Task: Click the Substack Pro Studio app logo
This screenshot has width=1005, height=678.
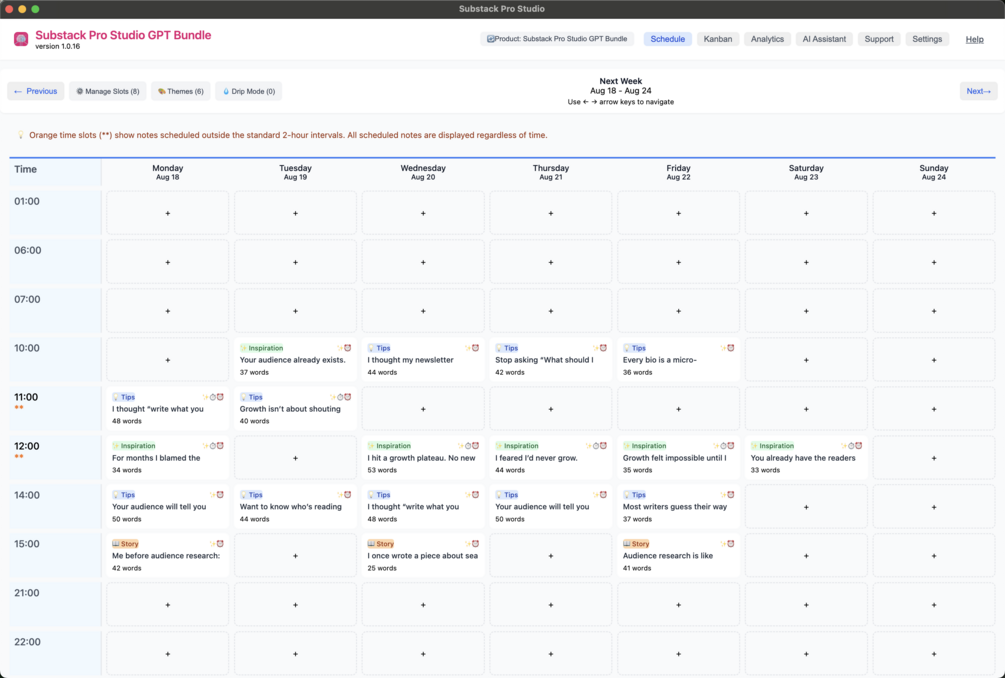Action: pos(21,40)
